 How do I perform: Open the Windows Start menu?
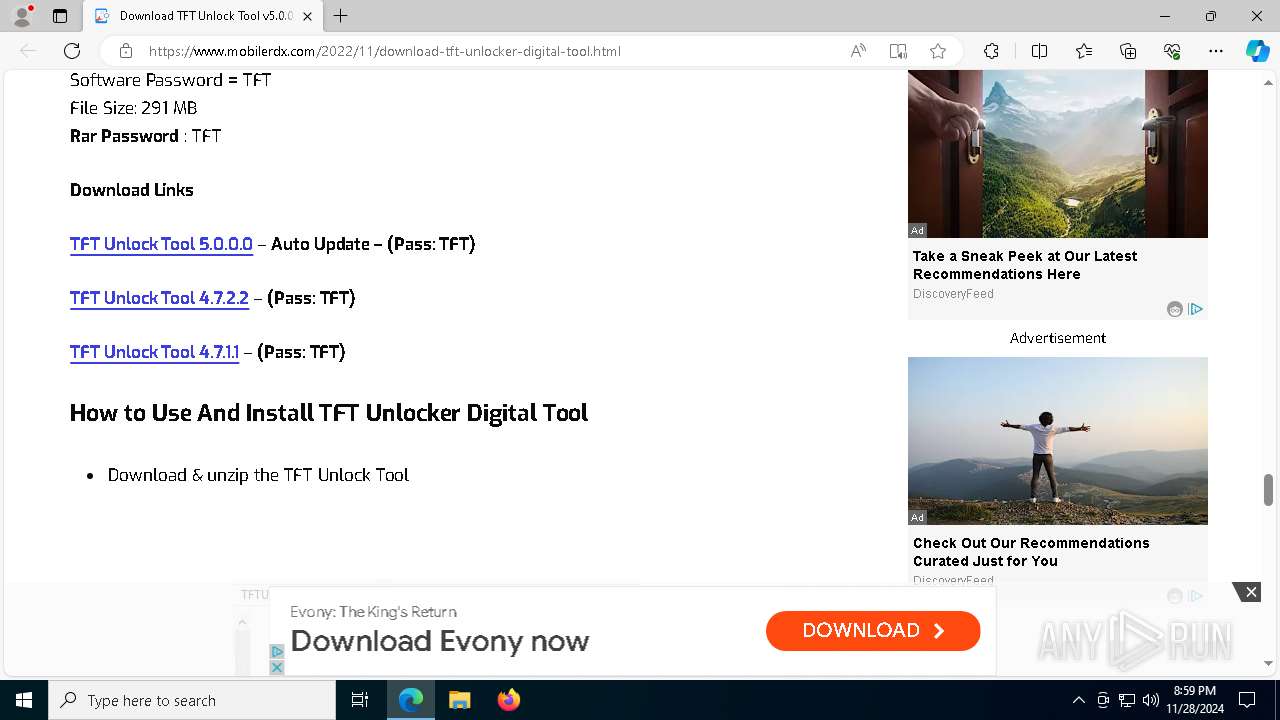pos(24,700)
